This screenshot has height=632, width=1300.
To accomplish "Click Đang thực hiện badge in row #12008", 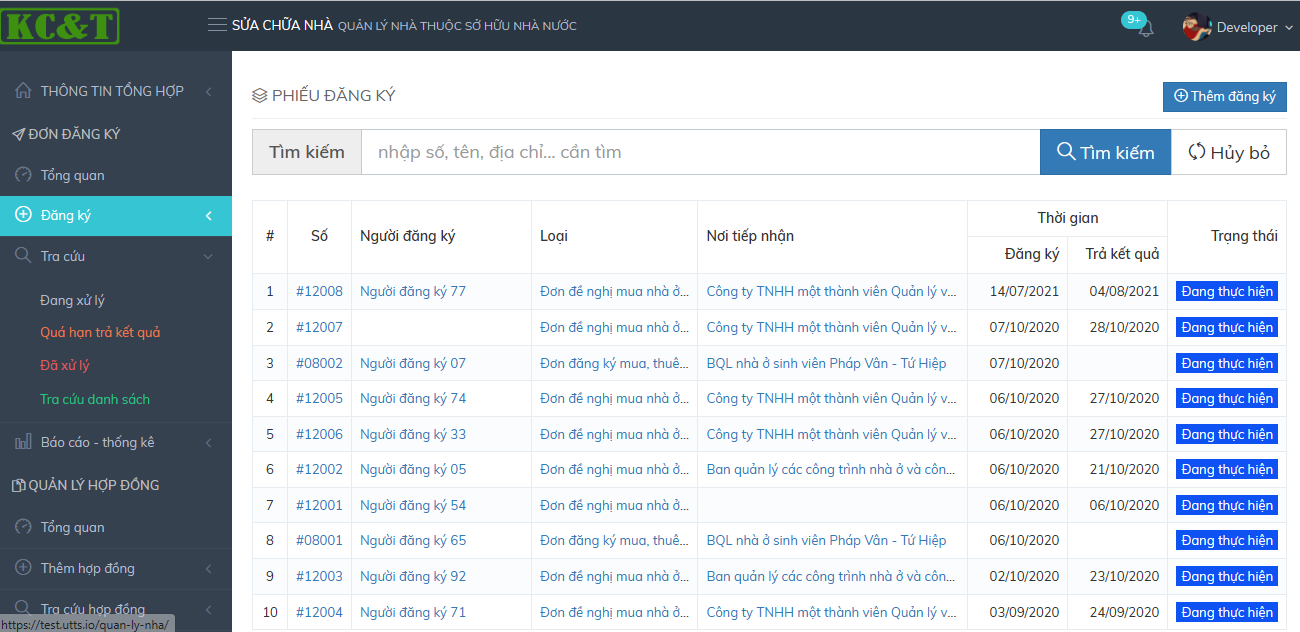I will click(x=1227, y=291).
